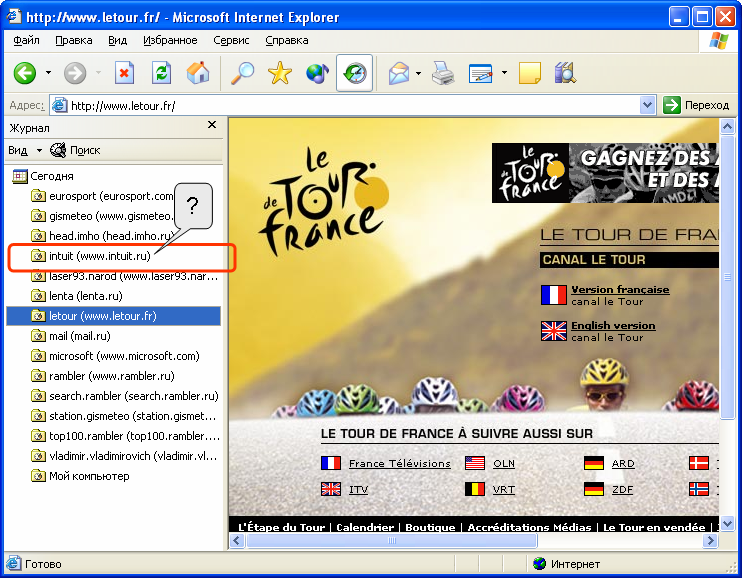
Task: Open the Сервис menu
Action: 231,40
